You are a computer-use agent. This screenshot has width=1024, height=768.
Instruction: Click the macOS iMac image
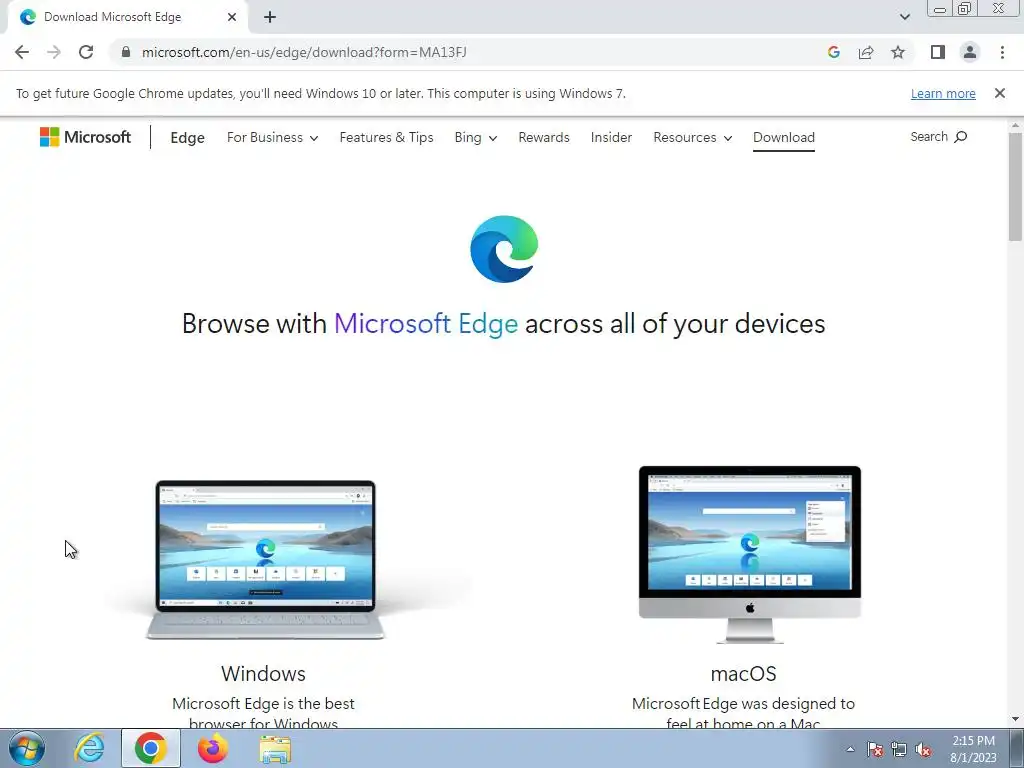coord(750,554)
